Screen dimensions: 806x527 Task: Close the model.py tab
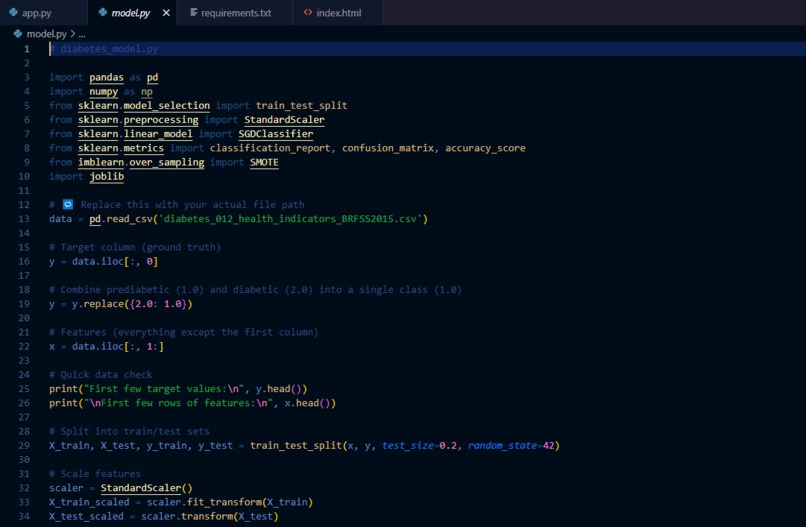[166, 12]
